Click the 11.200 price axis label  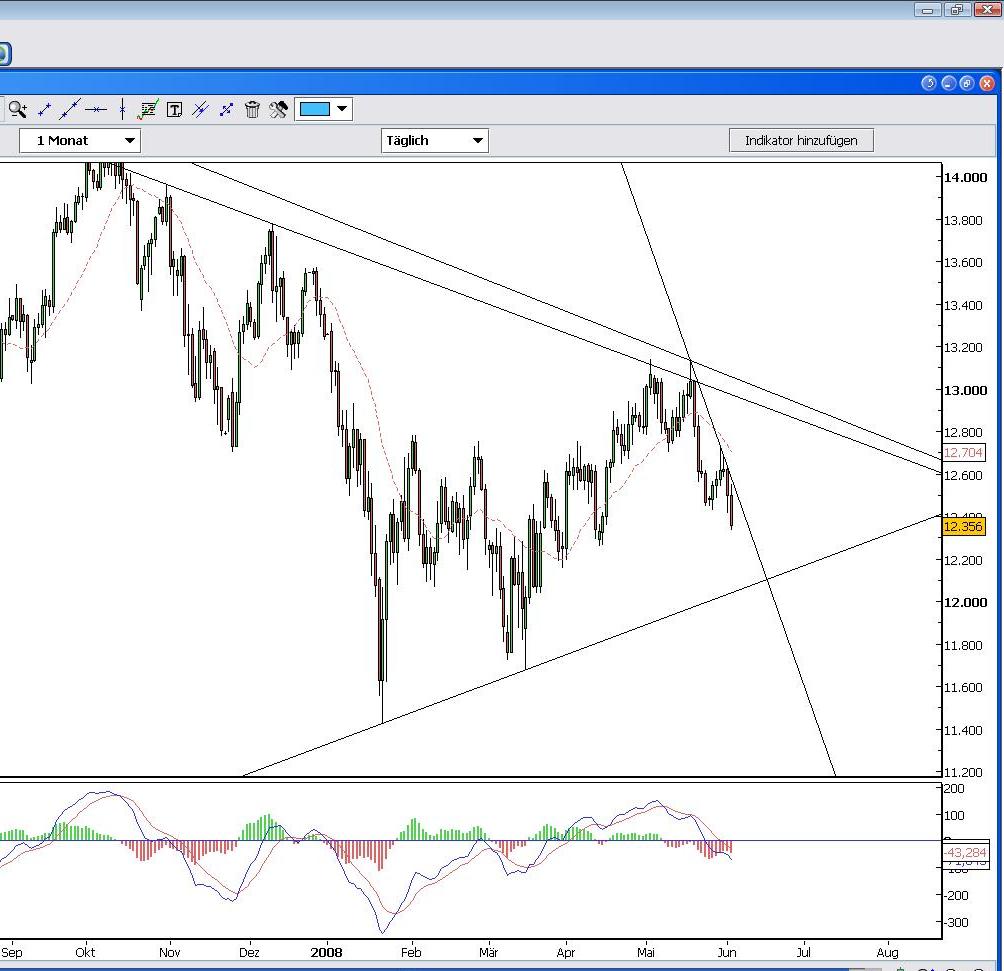click(963, 772)
